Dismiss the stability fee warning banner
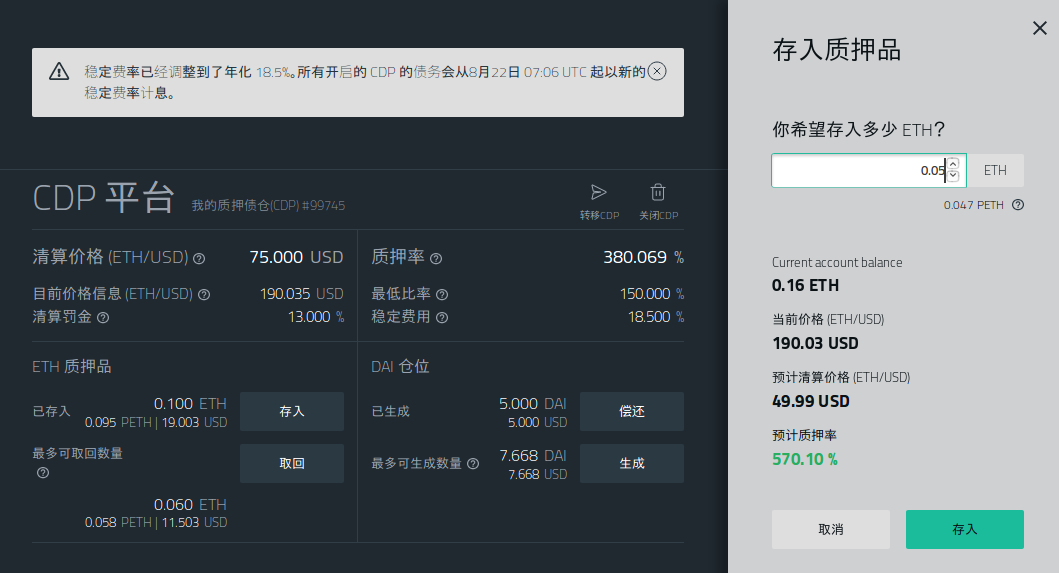Viewport: 1059px width, 573px height. tap(657, 71)
